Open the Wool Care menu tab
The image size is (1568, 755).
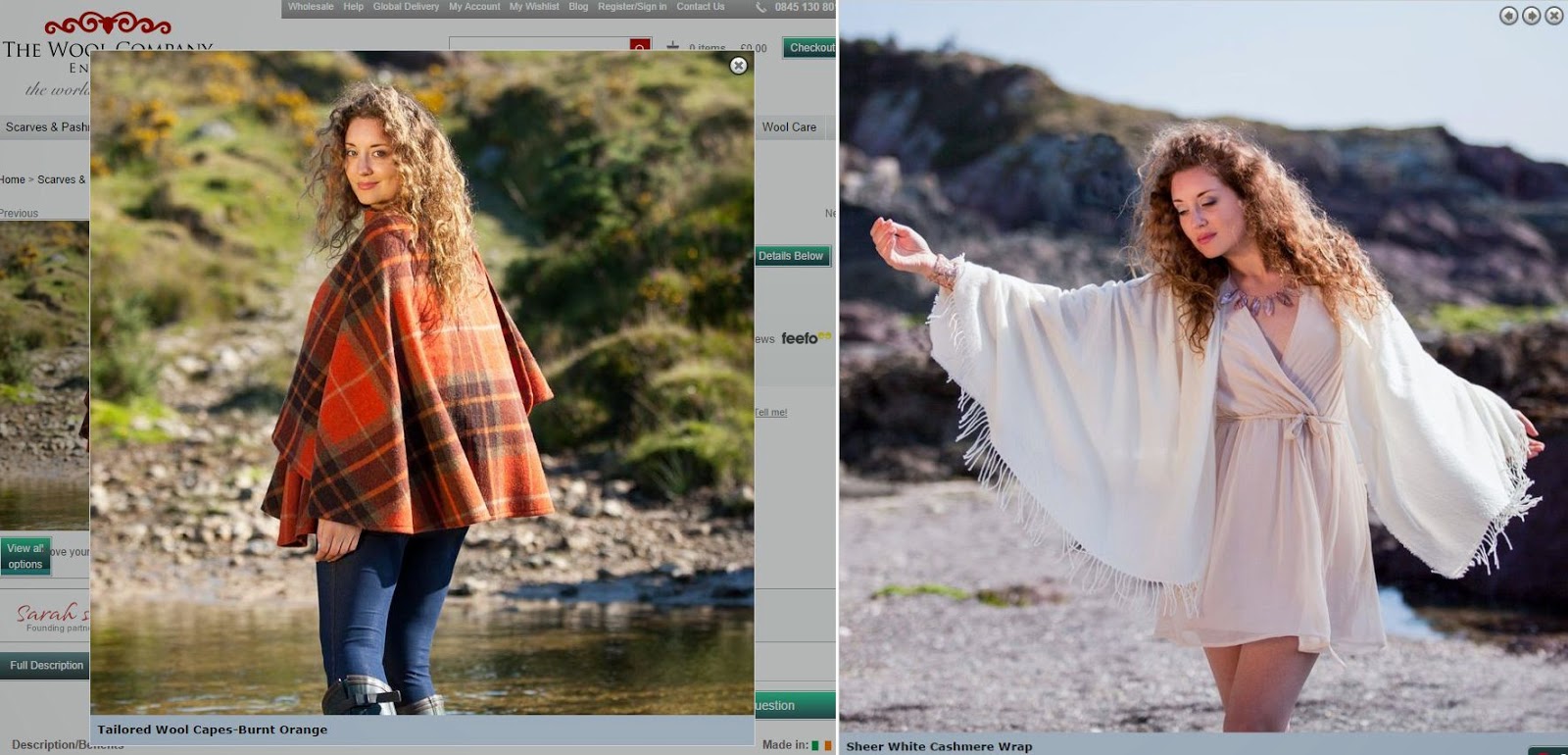tap(789, 127)
